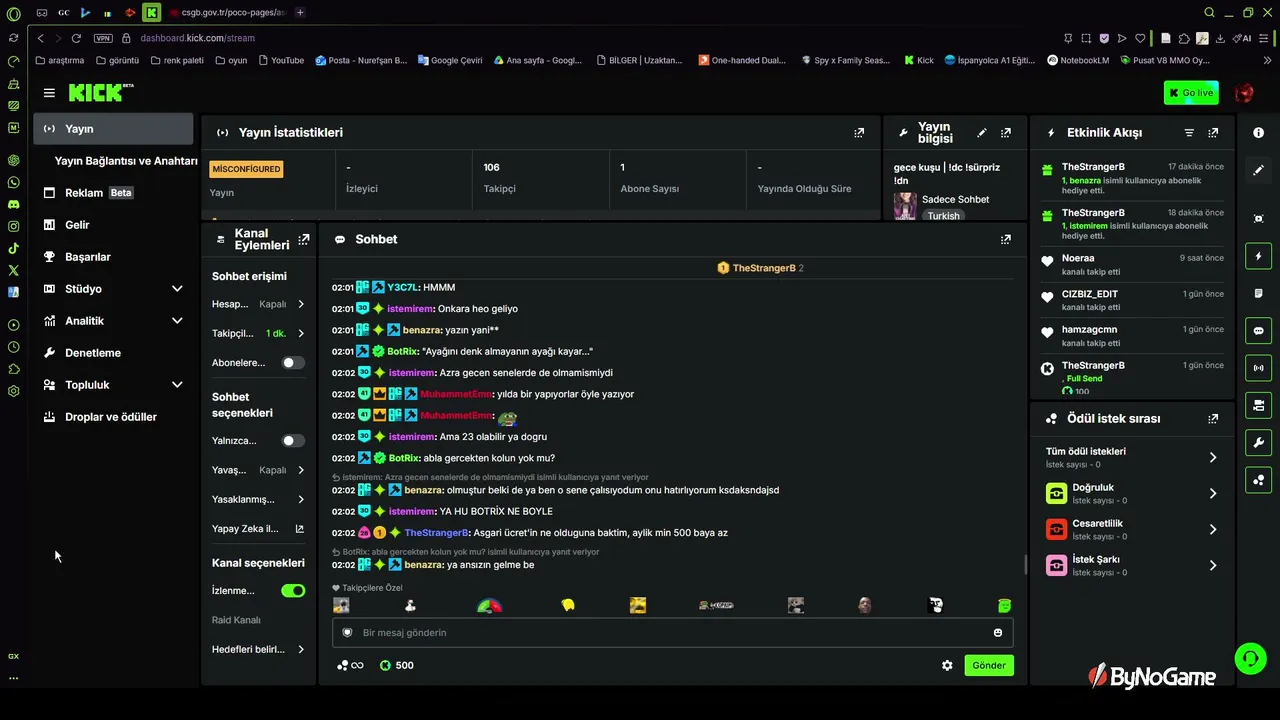Toggle the wrench icon in the right toolbar

[x=1258, y=442]
